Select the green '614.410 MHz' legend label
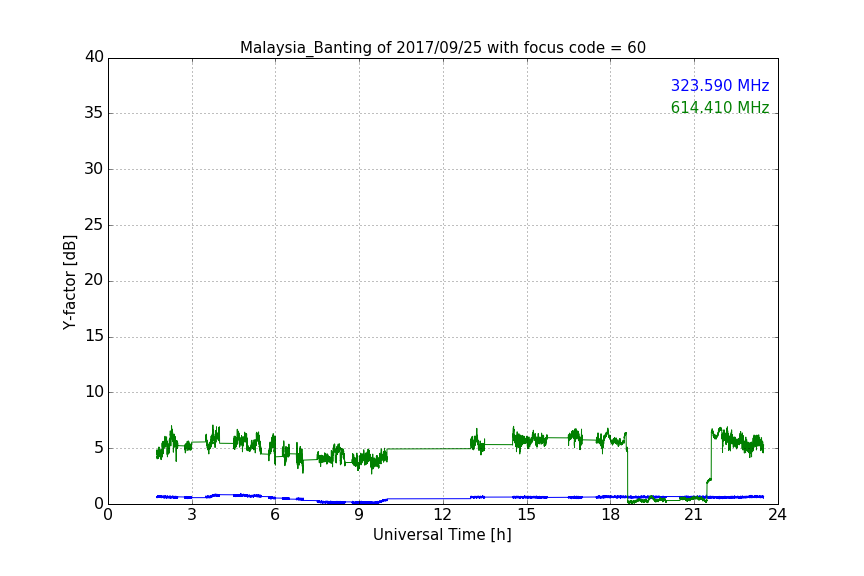Image resolution: width=864 pixels, height=576 pixels. coord(720,107)
